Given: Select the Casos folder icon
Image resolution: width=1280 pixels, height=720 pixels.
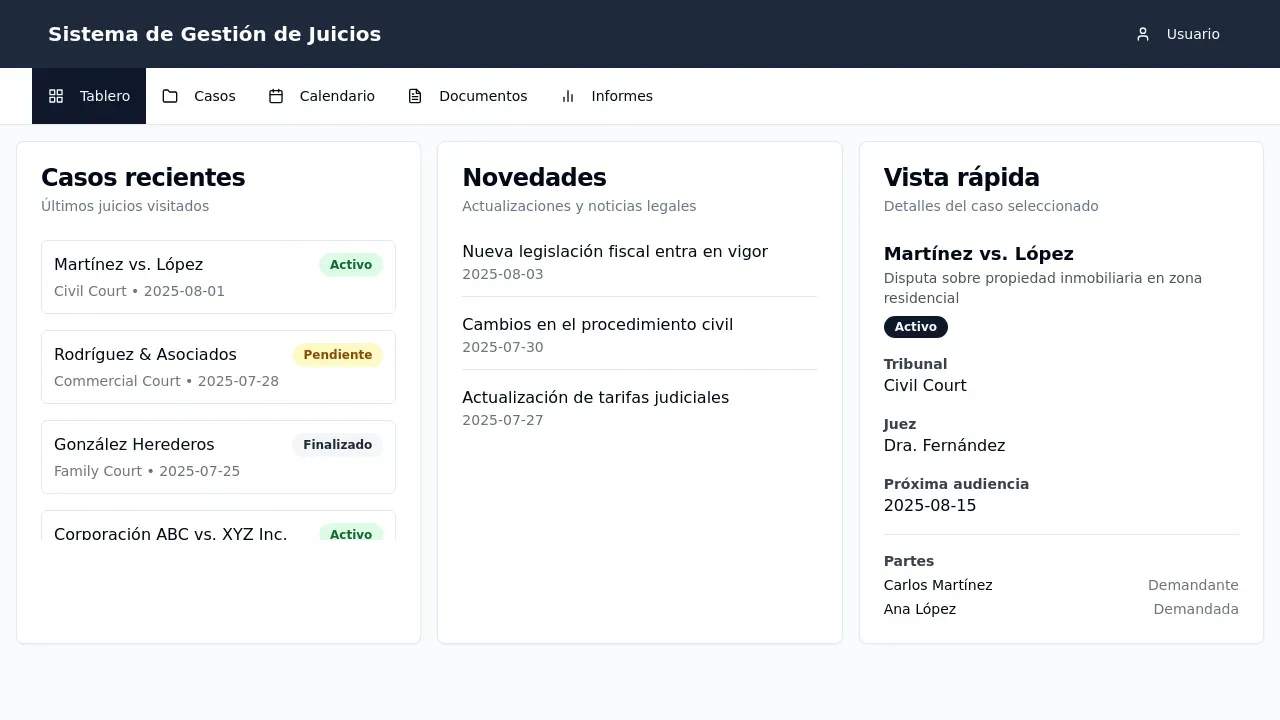Looking at the screenshot, I should (x=170, y=95).
